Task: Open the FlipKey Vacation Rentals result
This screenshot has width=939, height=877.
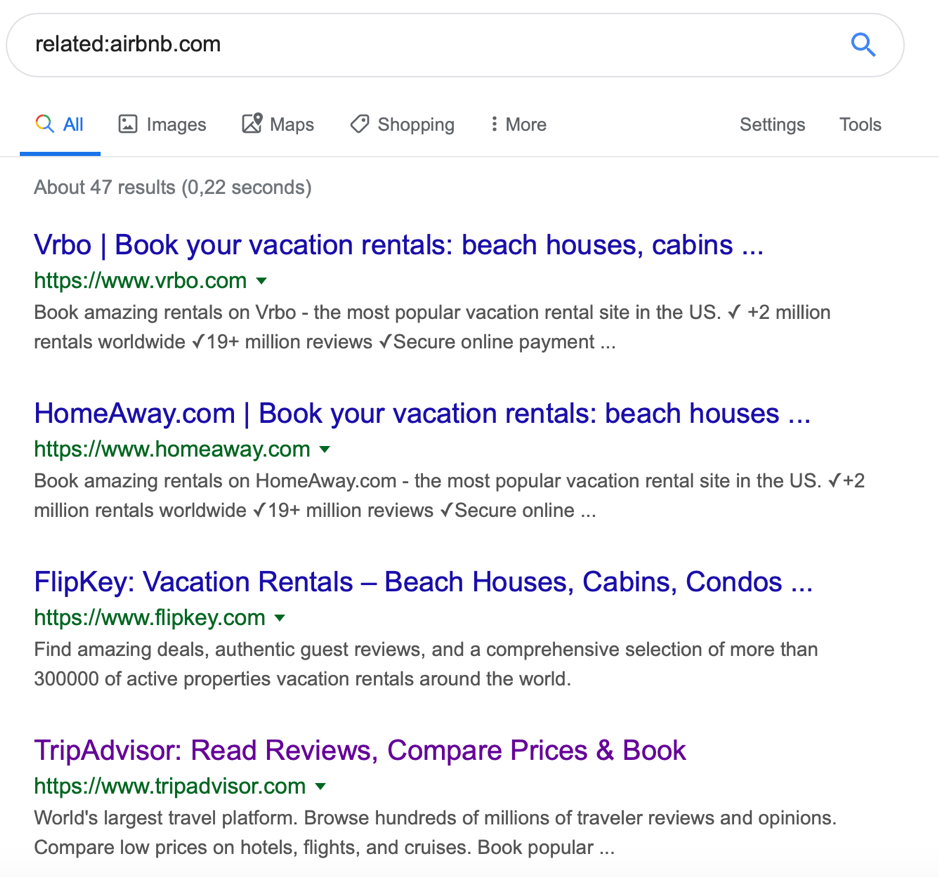Action: coord(423,582)
